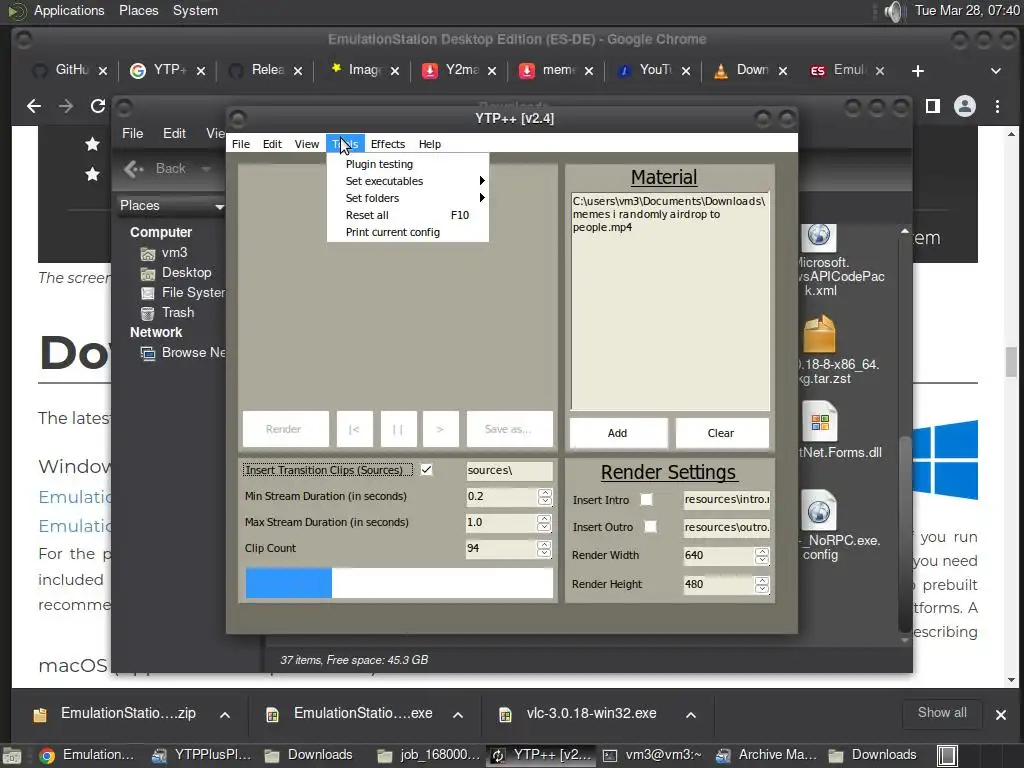Select Reset all menu entry
The height and width of the screenshot is (768, 1024).
pos(408,215)
